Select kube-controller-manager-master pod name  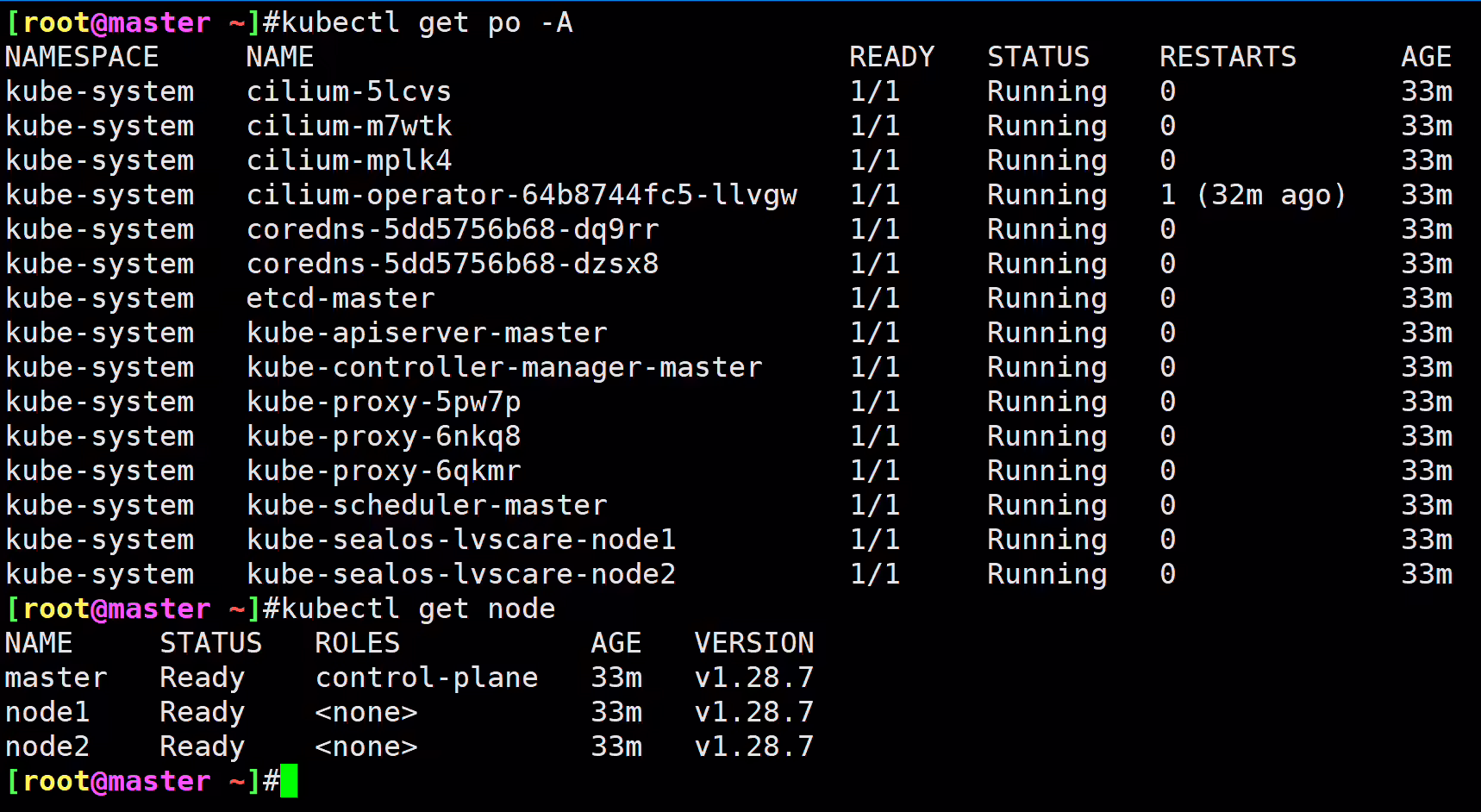tap(504, 367)
